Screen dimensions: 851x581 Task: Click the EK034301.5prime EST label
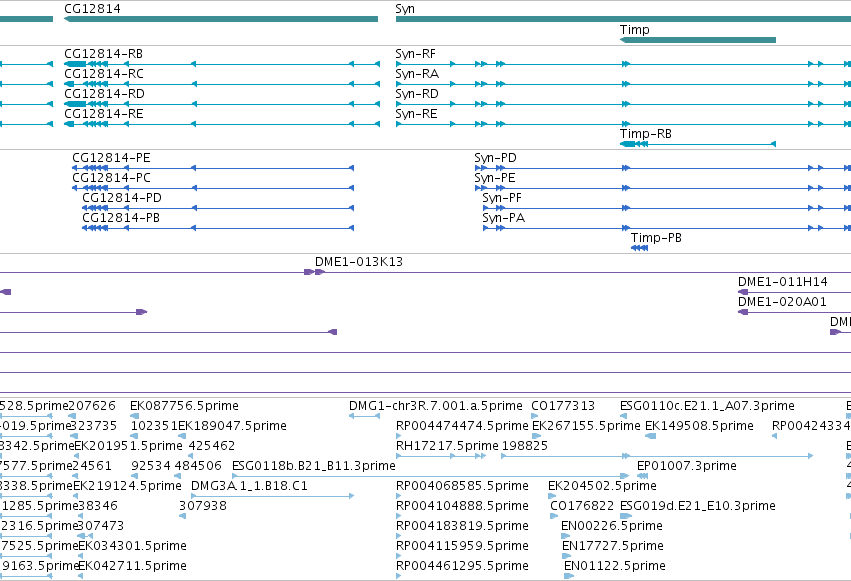(132, 546)
